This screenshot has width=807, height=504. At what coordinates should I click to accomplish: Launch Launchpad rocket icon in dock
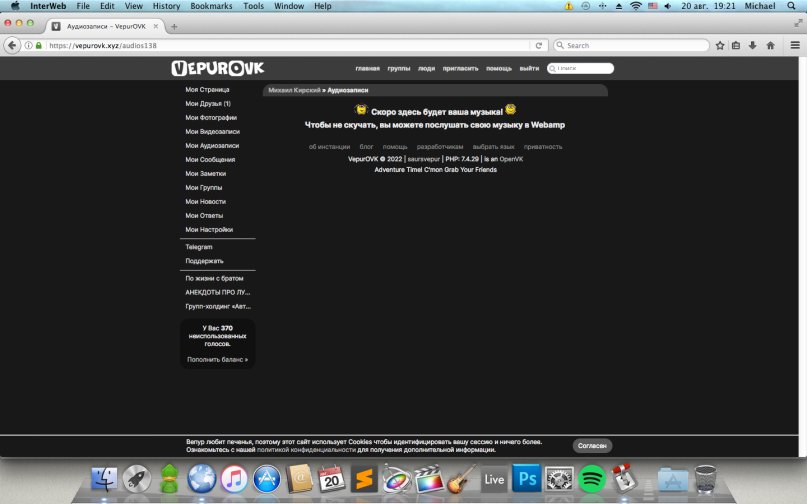coord(136,479)
